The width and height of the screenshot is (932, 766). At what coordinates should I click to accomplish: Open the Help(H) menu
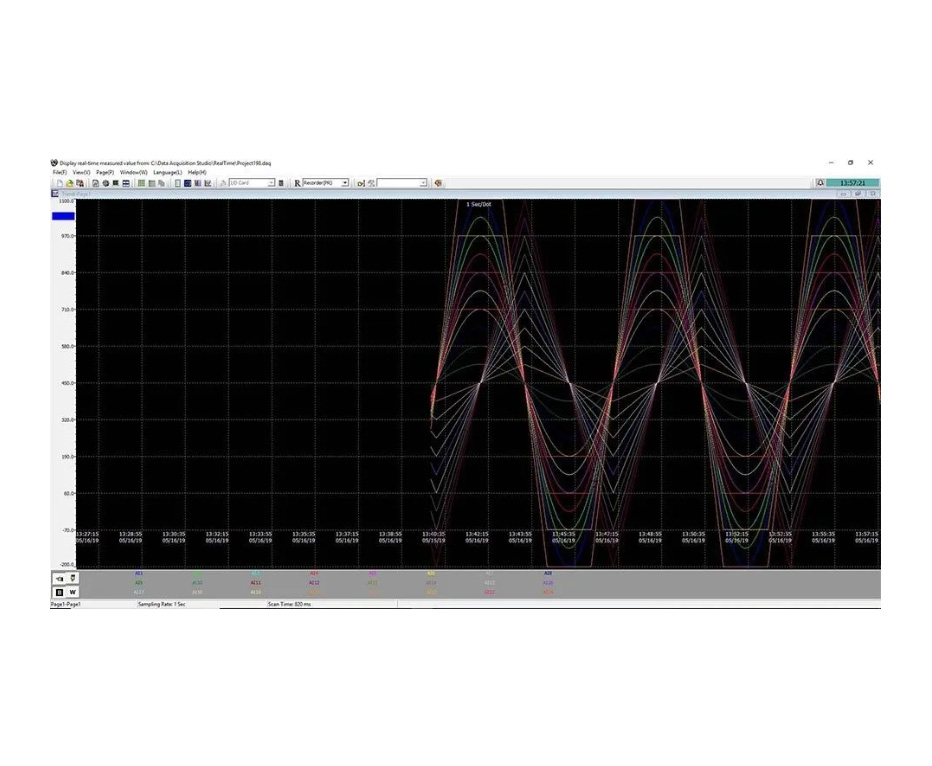197,172
